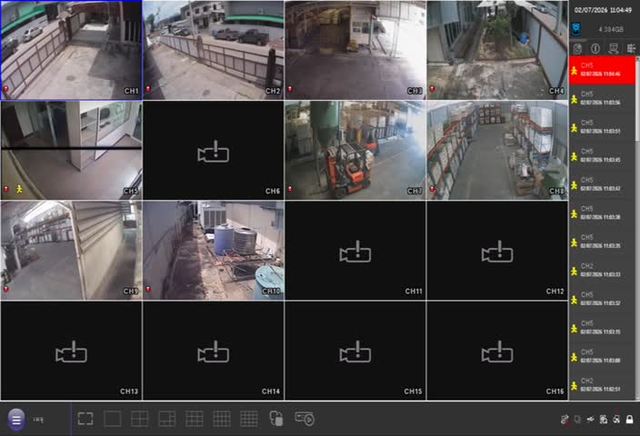
Task: Choose the nine-channel grid layout icon
Action: [194, 418]
